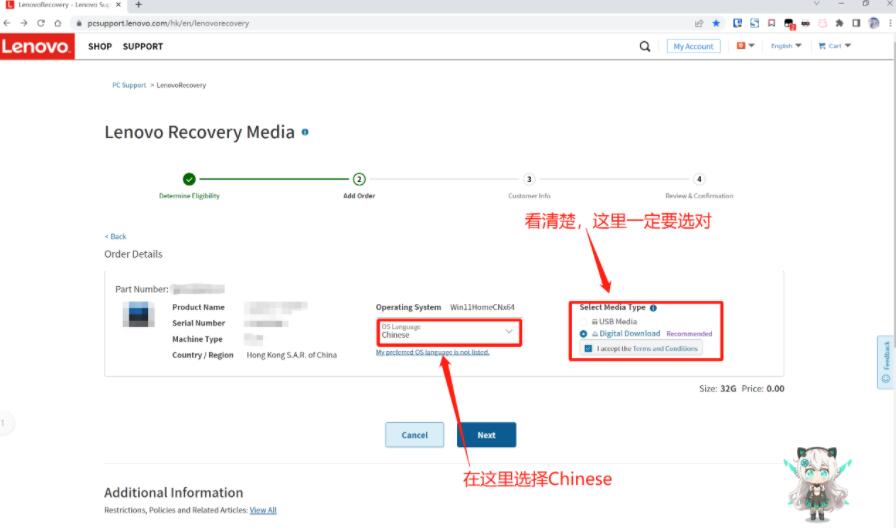The height and width of the screenshot is (528, 896).
Task: Click the site lock icon in address bar
Action: [x=79, y=23]
